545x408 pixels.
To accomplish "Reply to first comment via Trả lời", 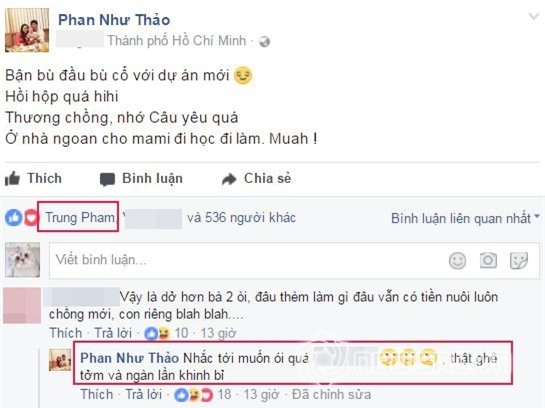I will coord(113,333).
